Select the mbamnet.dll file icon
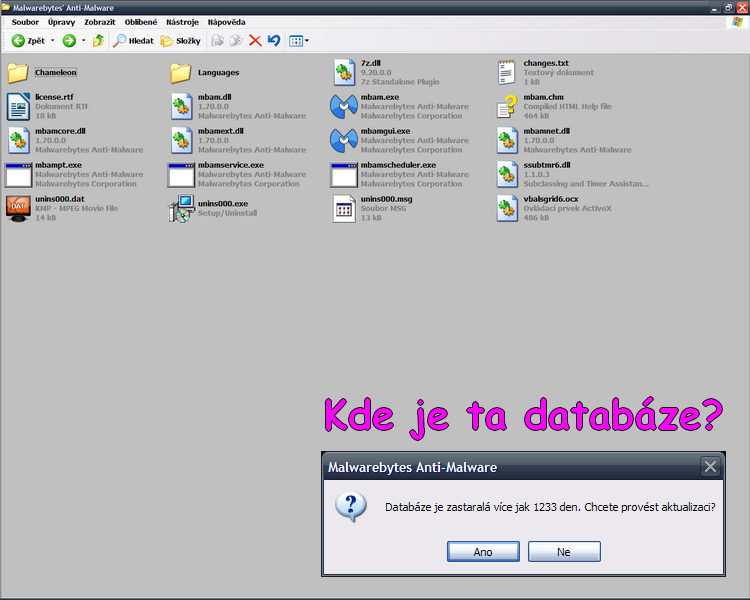Viewport: 750px width, 600px height. pyautogui.click(x=507, y=141)
